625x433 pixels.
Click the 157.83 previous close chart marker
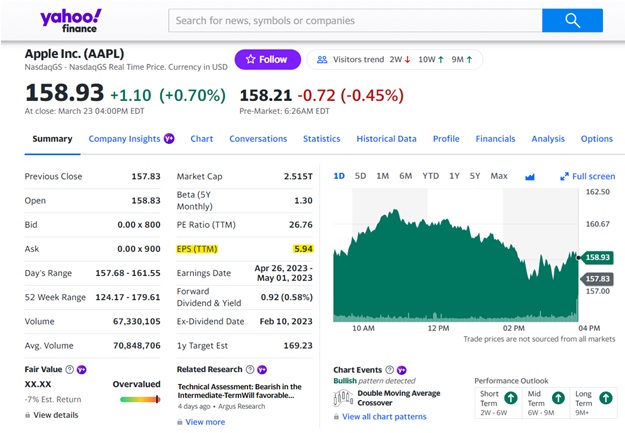(597, 279)
